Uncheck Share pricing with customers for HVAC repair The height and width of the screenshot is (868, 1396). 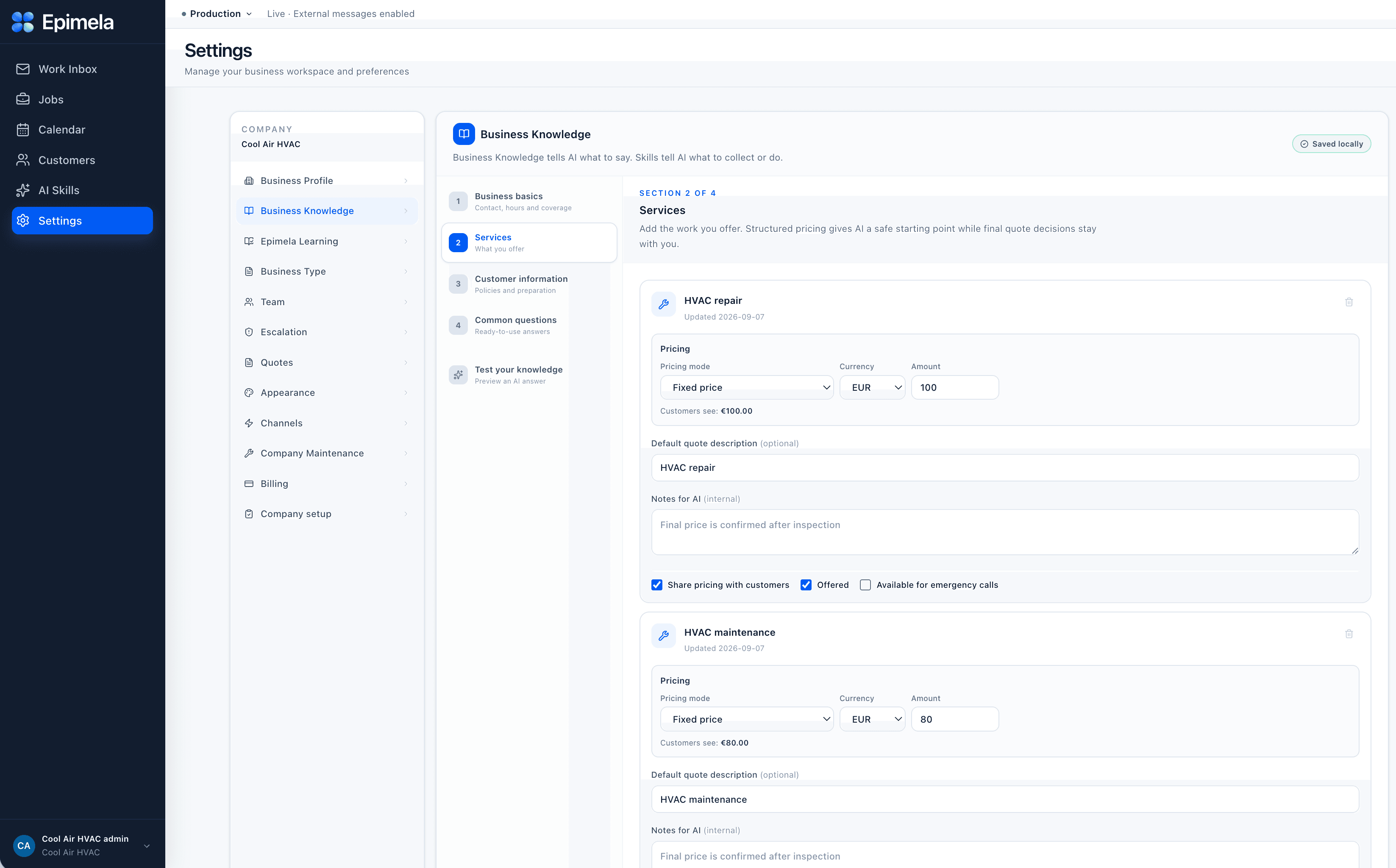pos(656,585)
